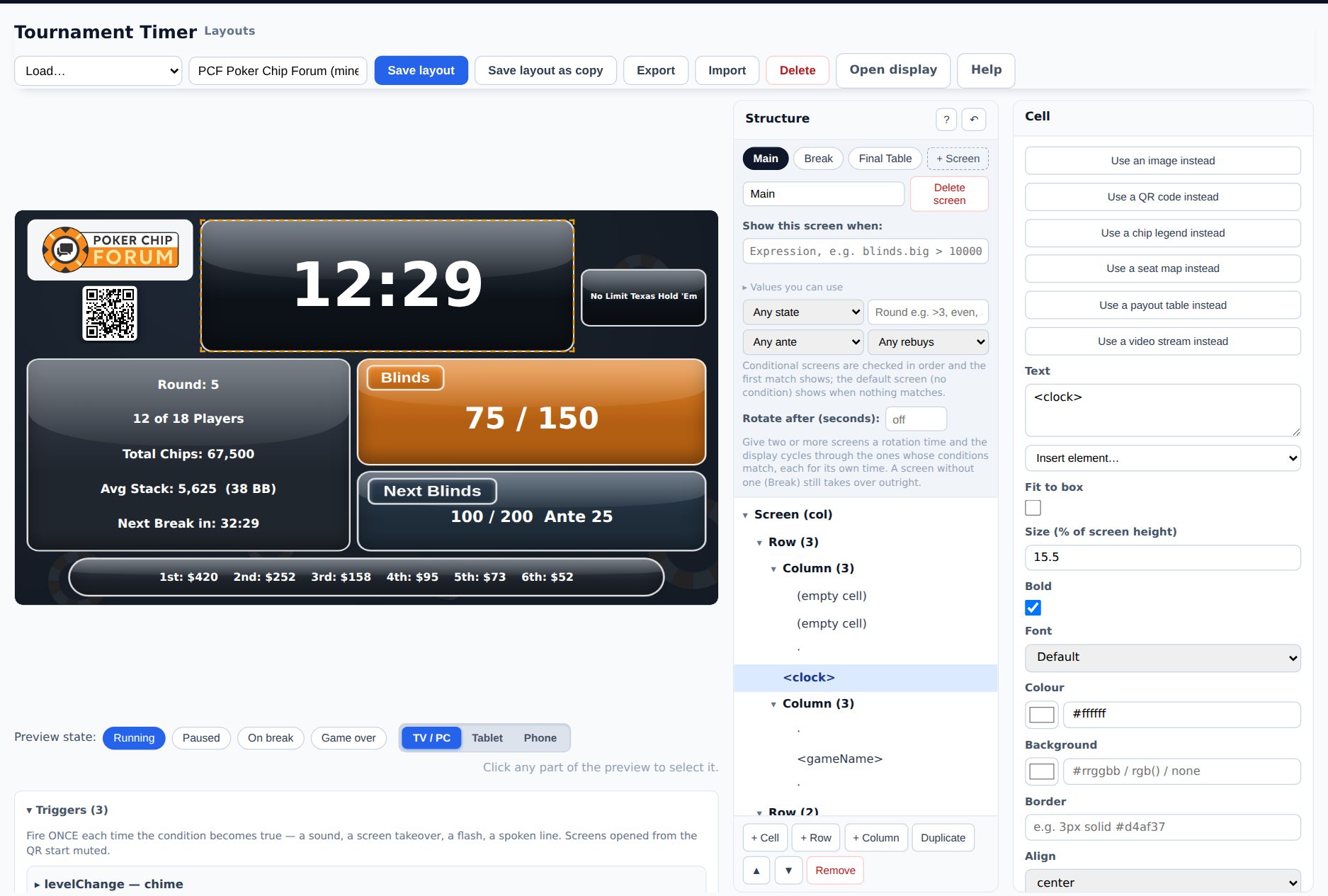Viewport: 1328px width, 896px height.
Task: Open the Font dropdown showing Default
Action: point(1163,657)
